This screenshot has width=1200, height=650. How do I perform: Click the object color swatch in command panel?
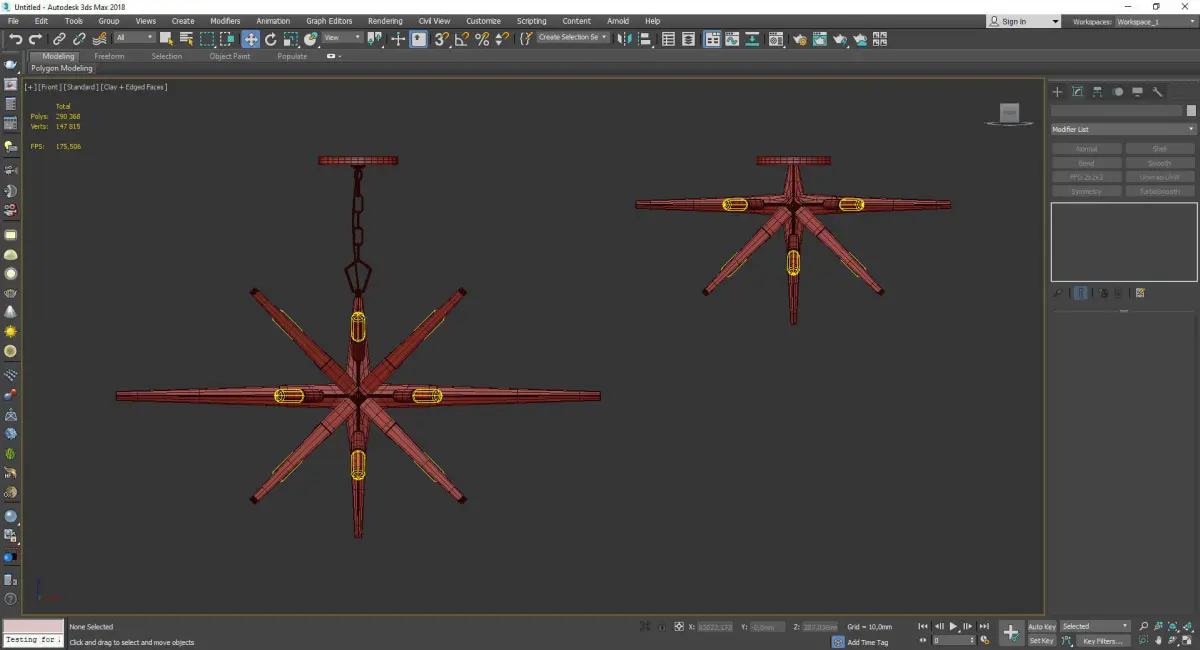tap(1191, 111)
